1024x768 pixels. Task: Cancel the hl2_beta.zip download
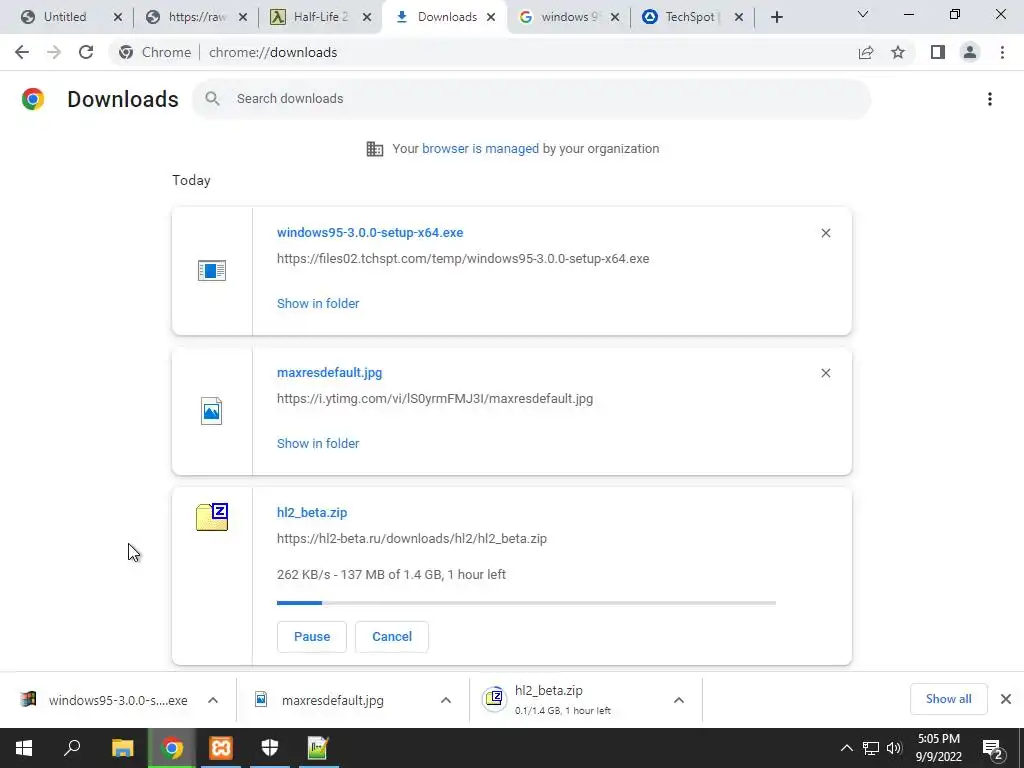pos(392,637)
